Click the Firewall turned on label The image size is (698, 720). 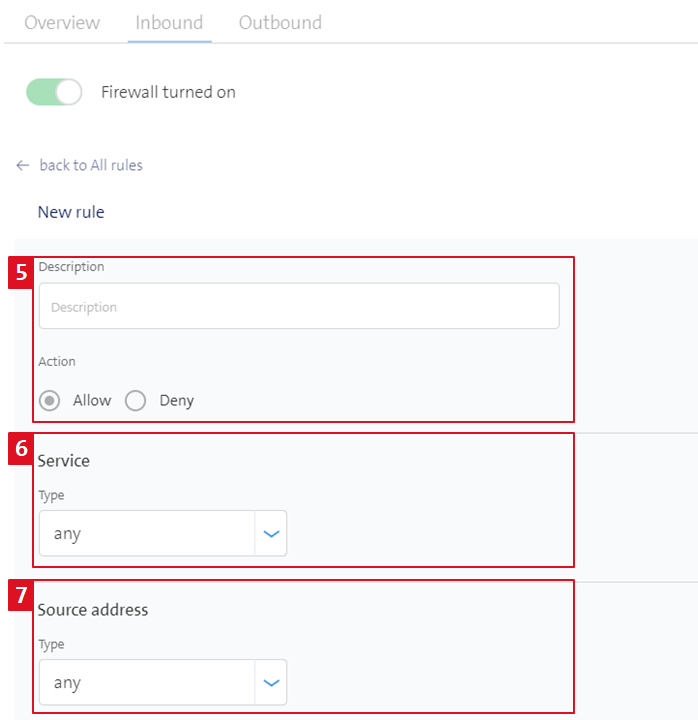[169, 92]
